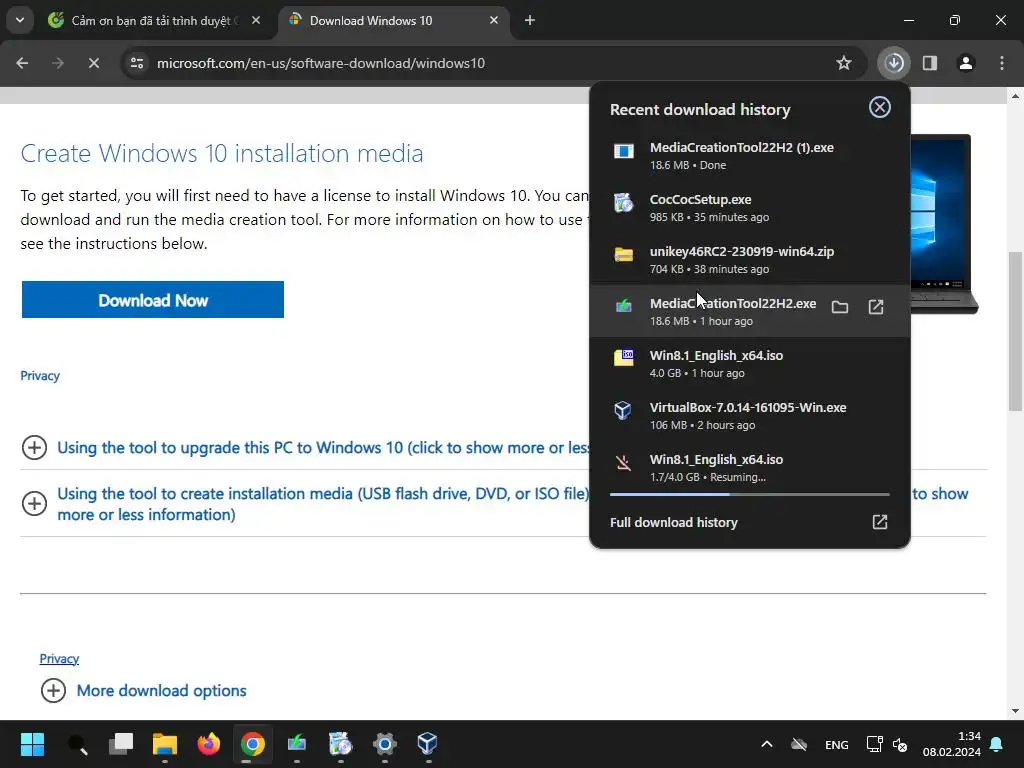The height and width of the screenshot is (768, 1024).
Task: Click the completed Win8.1_English_x64.iso file icon
Action: coord(624,358)
